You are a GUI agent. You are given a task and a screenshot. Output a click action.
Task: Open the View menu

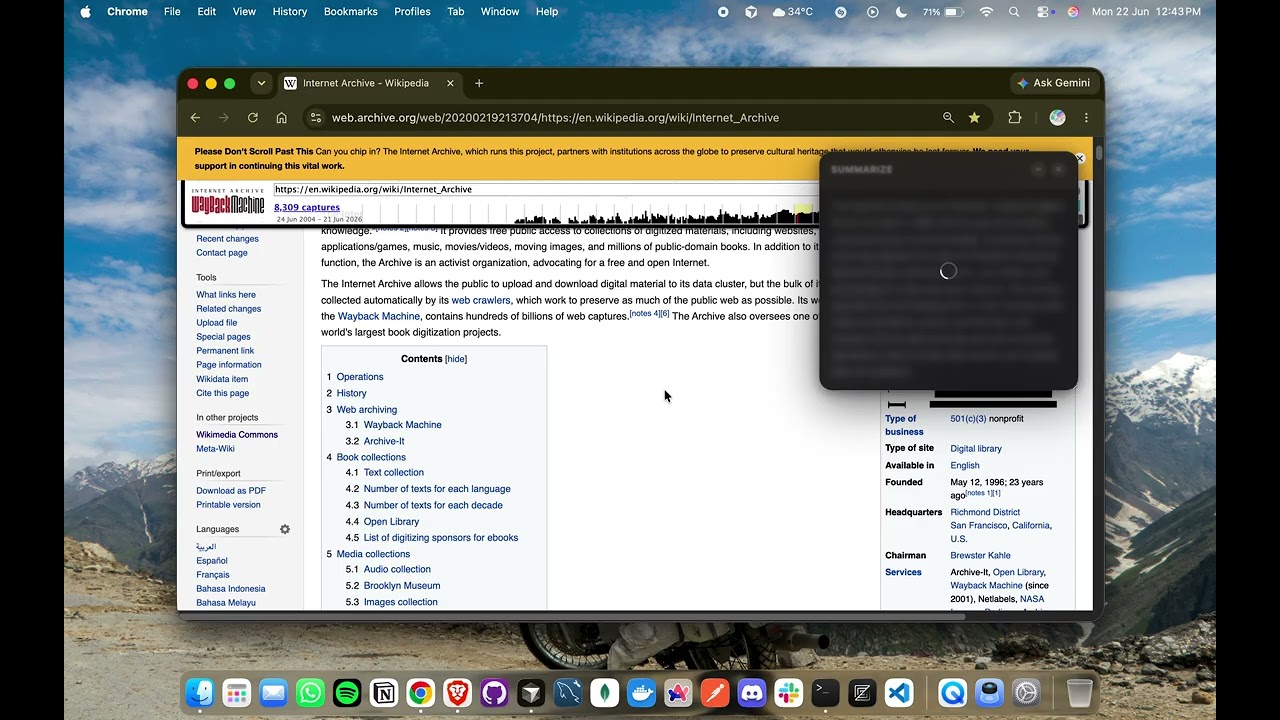244,12
